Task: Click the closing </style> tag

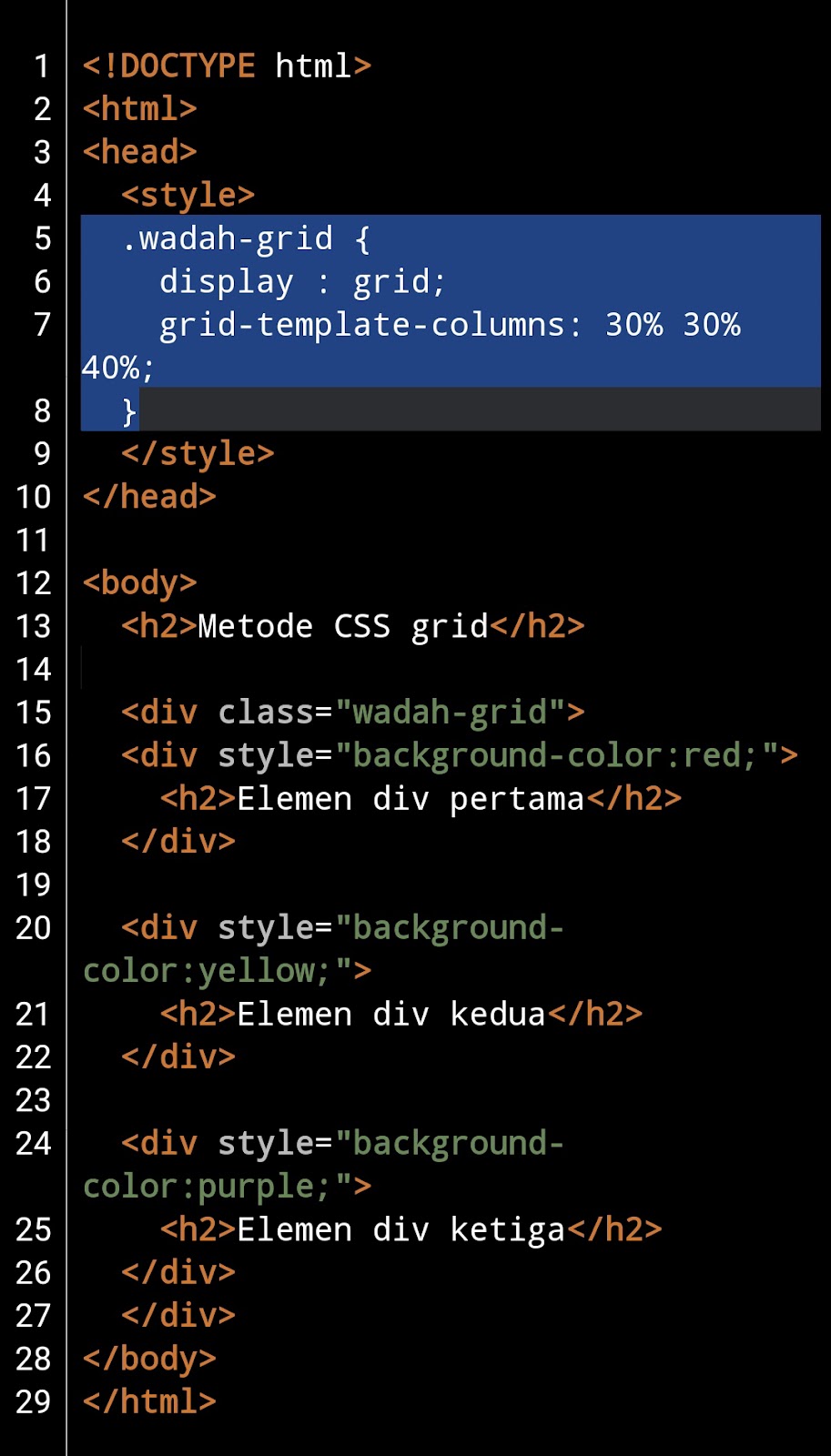Action: pyautogui.click(x=198, y=454)
